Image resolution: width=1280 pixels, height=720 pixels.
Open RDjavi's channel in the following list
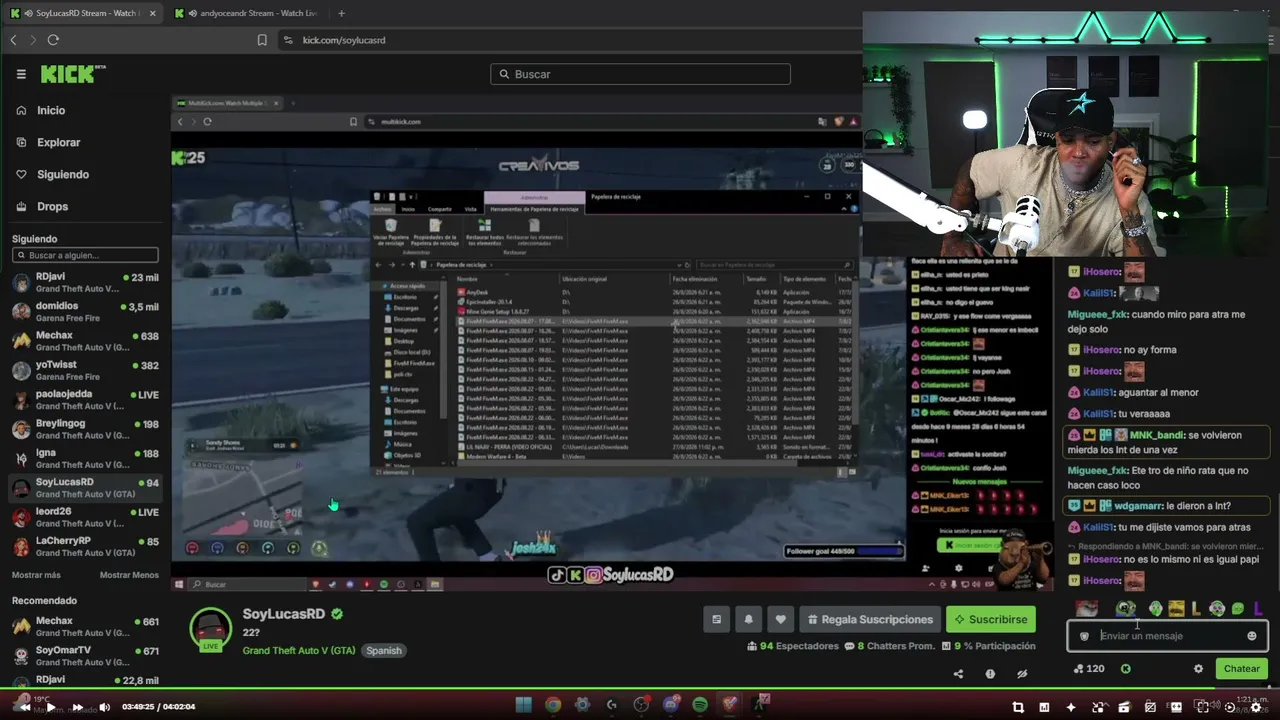point(85,283)
